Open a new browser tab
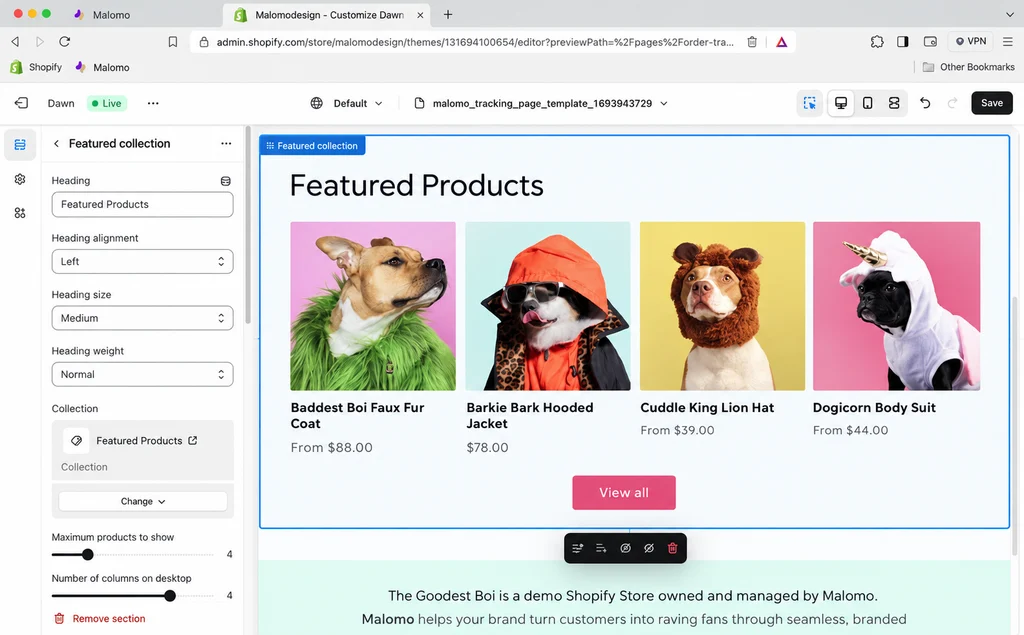 click(x=448, y=14)
